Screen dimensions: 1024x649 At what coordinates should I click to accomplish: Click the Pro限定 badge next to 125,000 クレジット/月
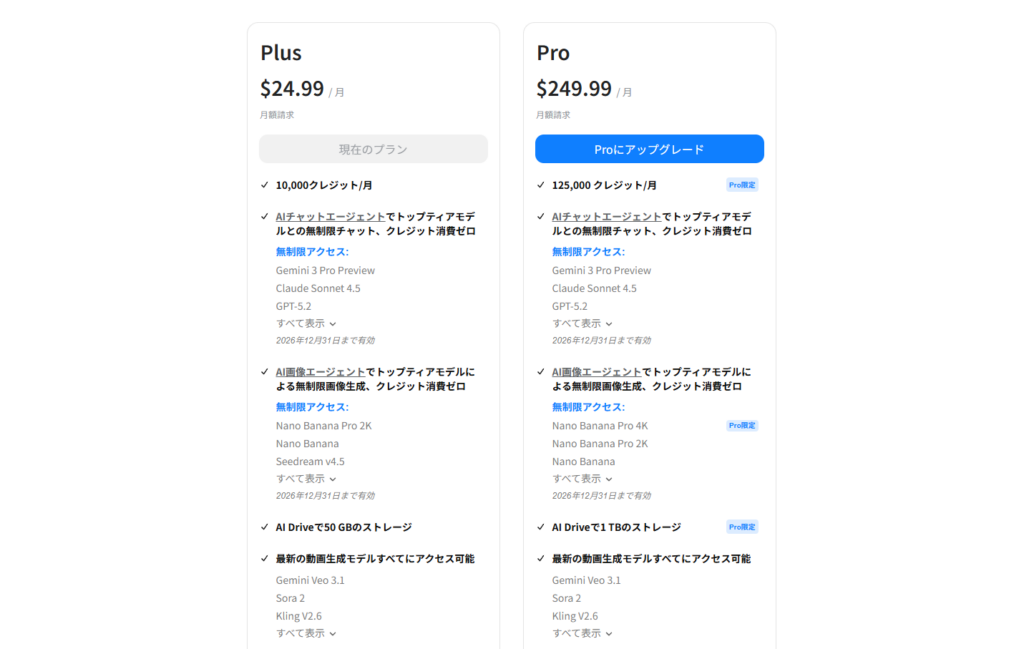pos(743,184)
